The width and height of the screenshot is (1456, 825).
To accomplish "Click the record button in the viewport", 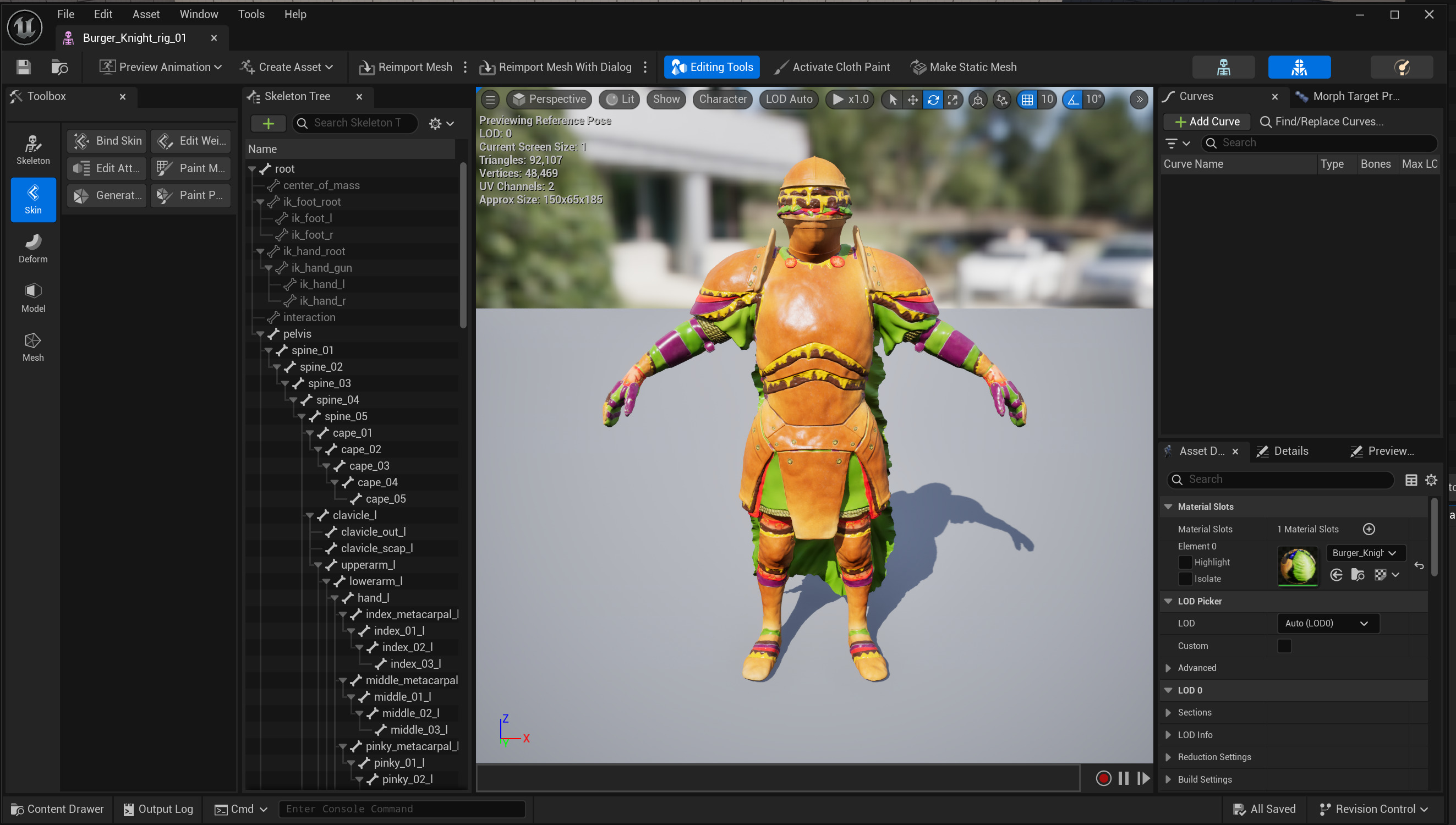I will (1103, 778).
